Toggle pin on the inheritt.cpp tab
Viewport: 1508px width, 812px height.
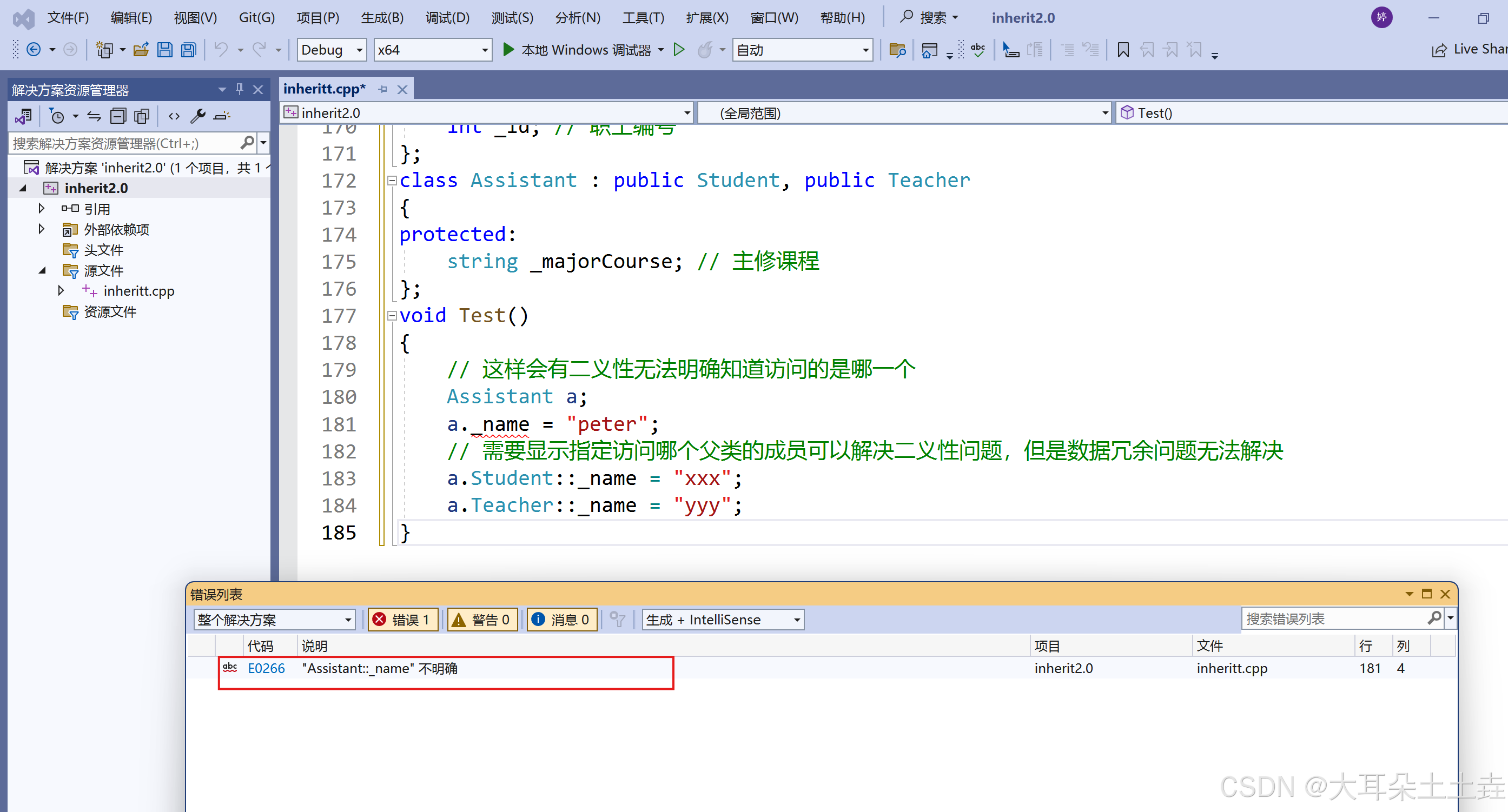383,89
